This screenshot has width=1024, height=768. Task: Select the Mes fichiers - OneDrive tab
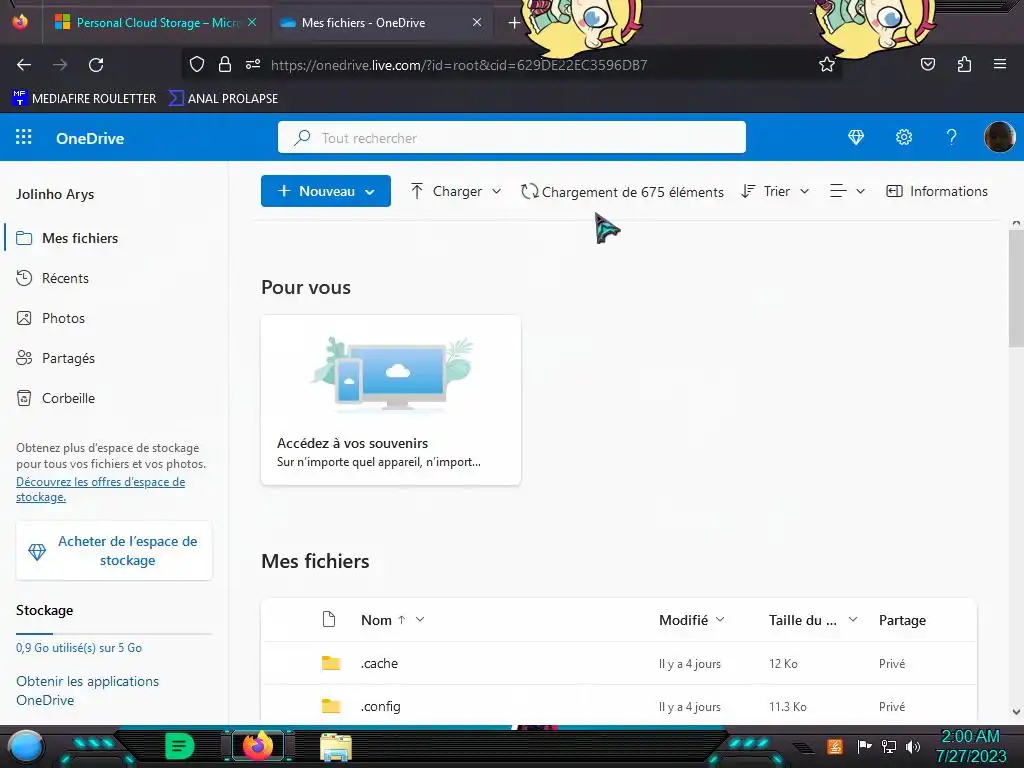click(x=381, y=23)
